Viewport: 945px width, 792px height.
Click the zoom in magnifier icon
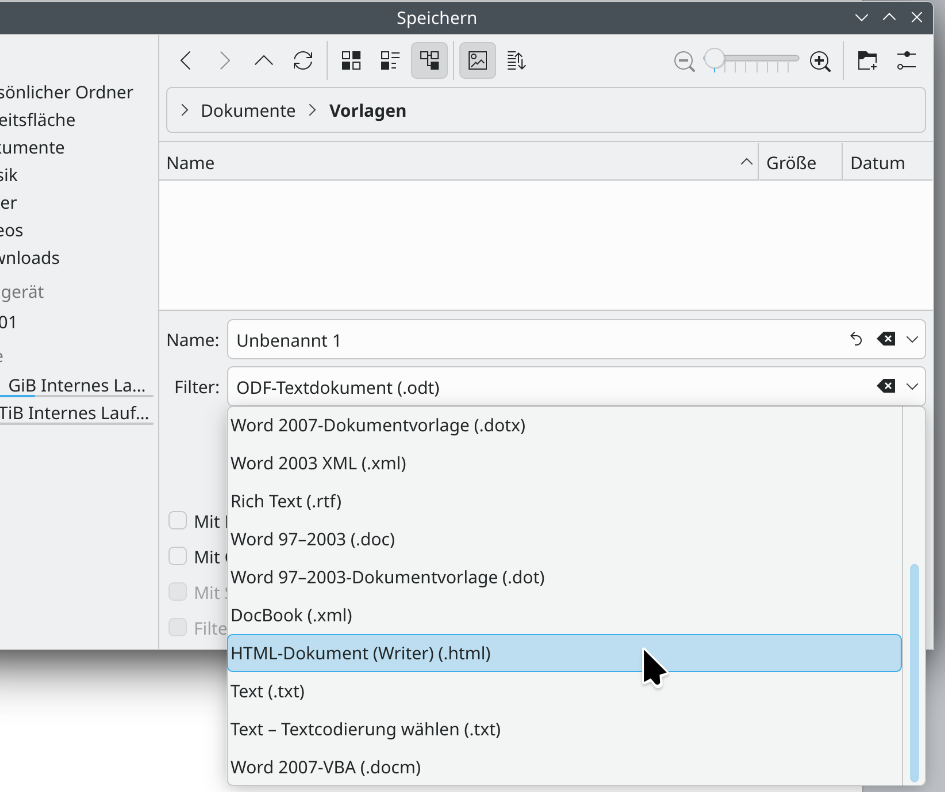pos(820,61)
